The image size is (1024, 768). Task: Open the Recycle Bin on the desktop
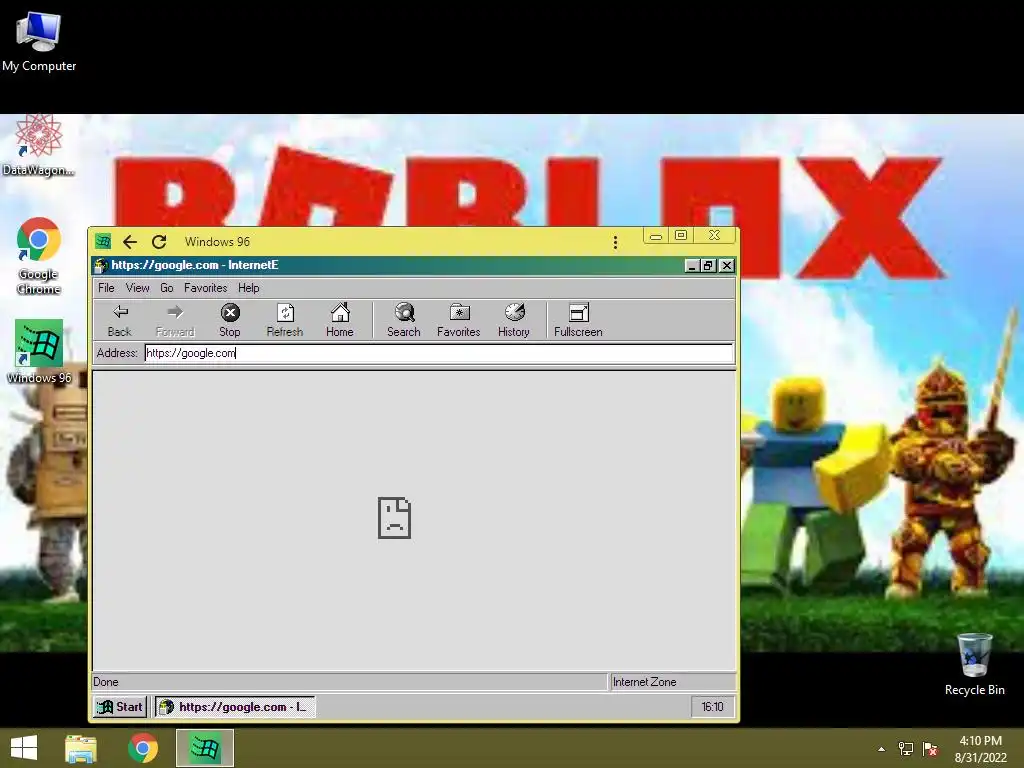click(974, 664)
